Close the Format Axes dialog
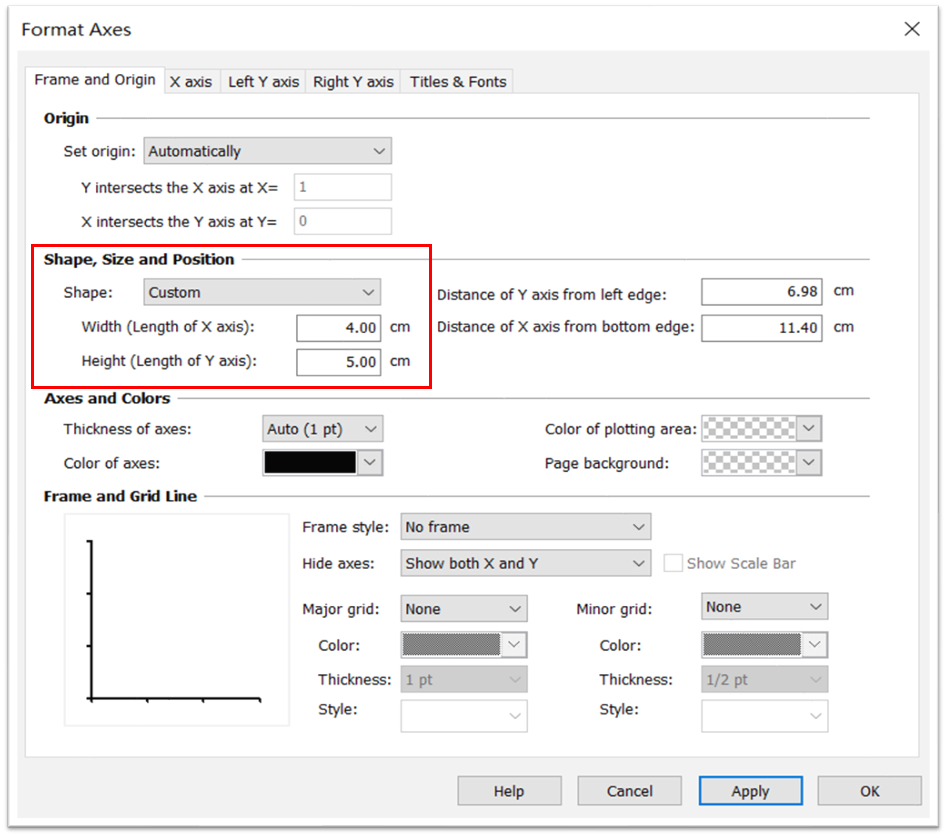 [912, 28]
